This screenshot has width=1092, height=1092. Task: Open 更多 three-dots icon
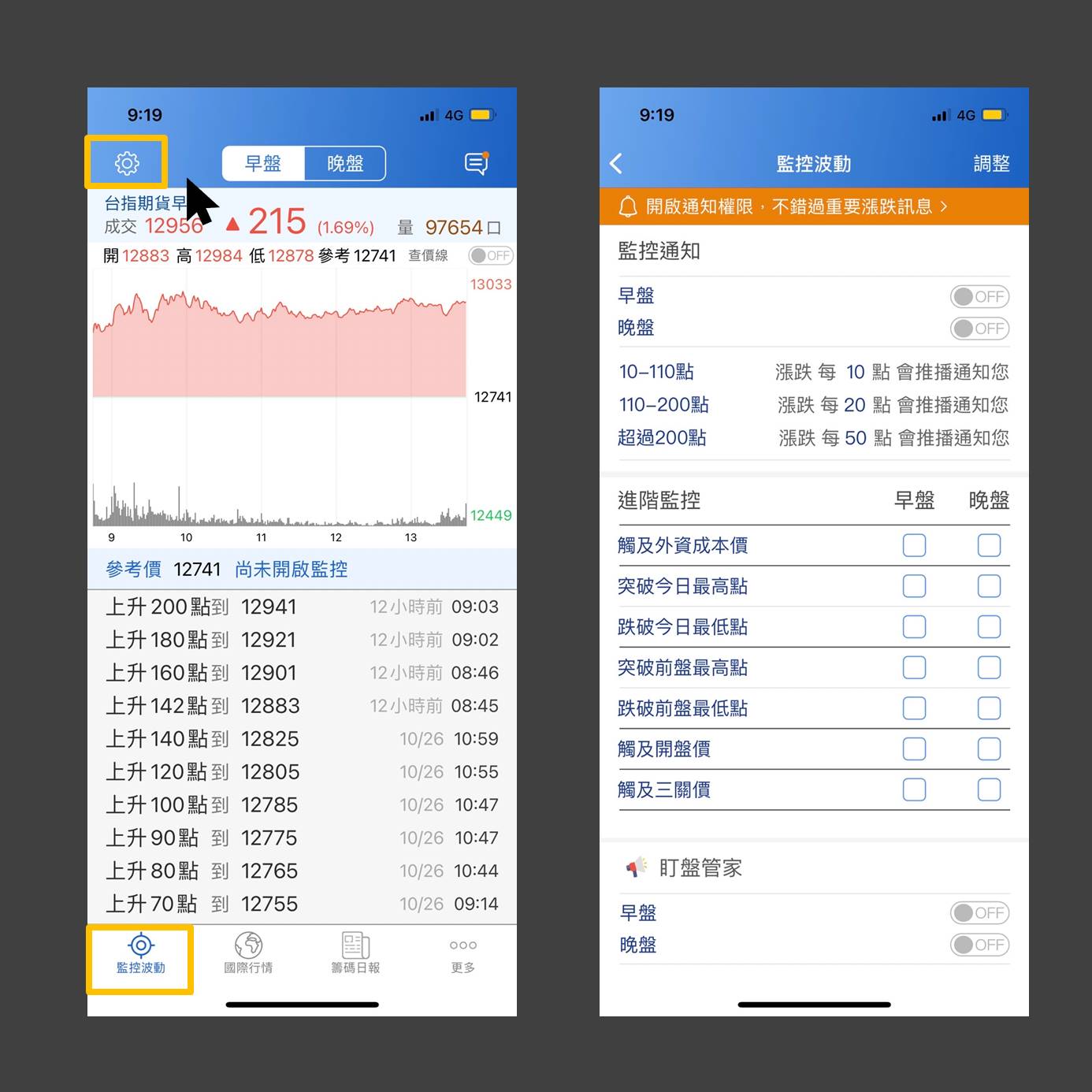tap(462, 945)
